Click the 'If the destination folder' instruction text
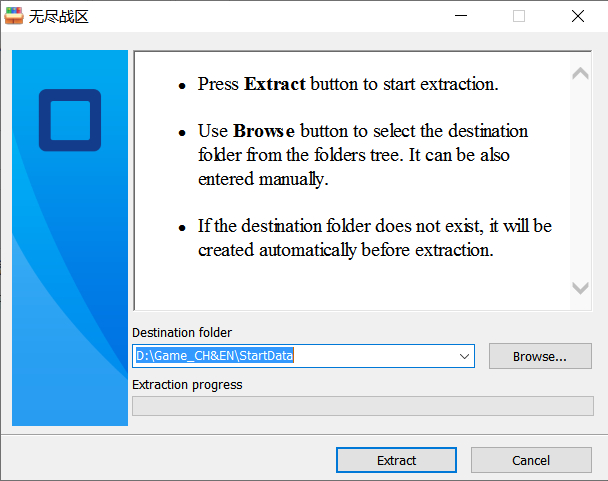The height and width of the screenshot is (481, 608). (x=375, y=238)
